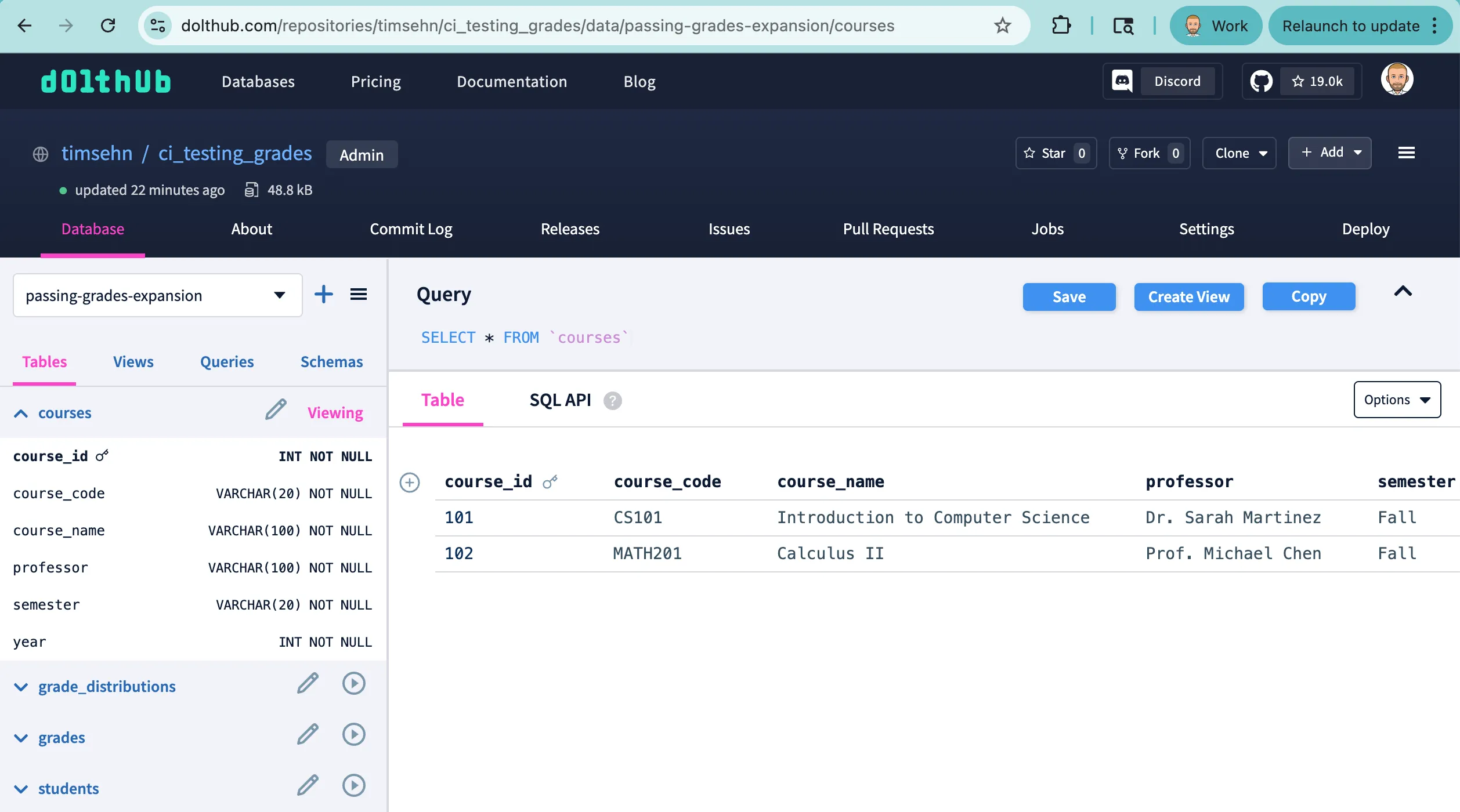Open the Options dropdown above the results

pos(1397,400)
